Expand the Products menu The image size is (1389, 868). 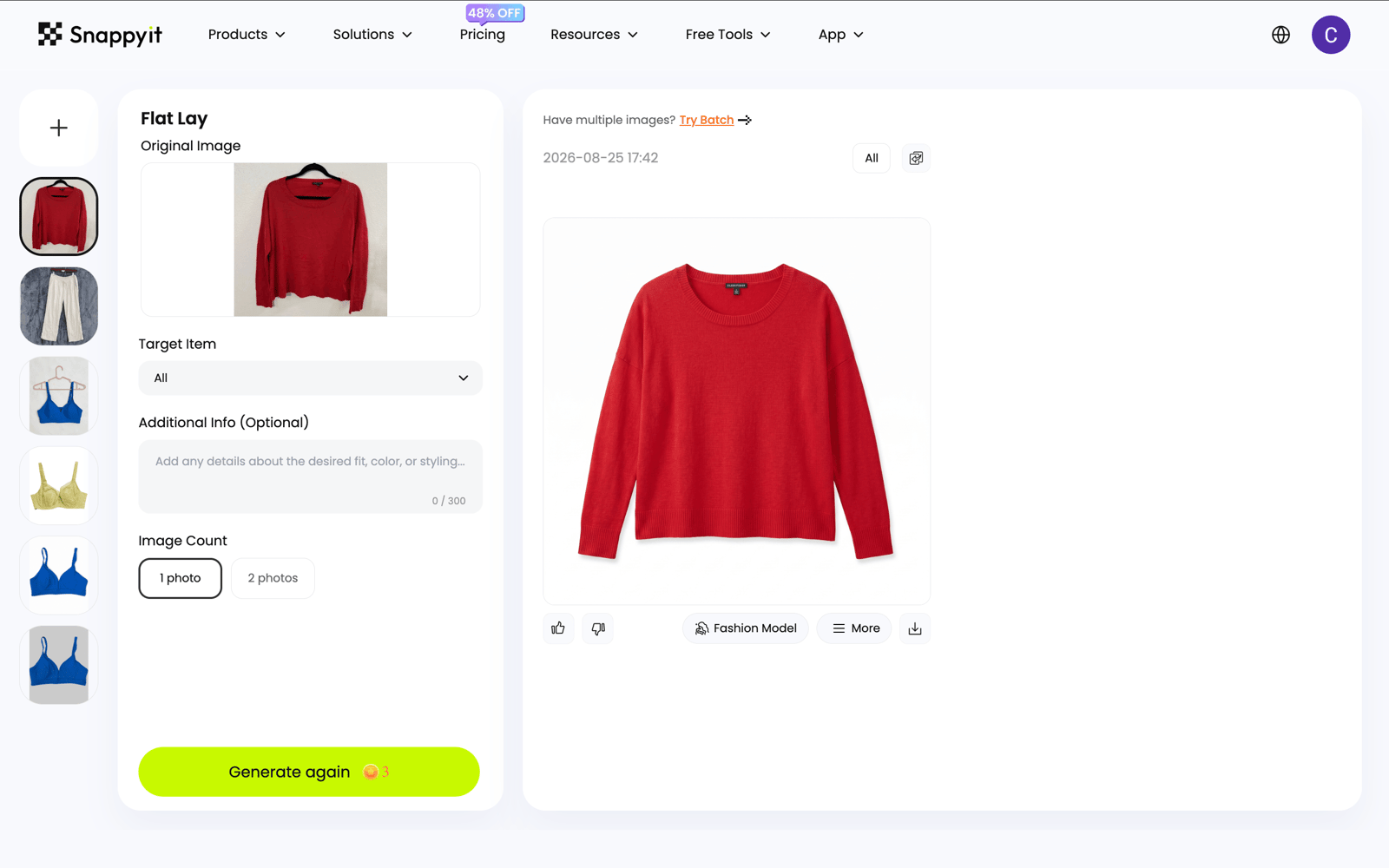(x=247, y=35)
